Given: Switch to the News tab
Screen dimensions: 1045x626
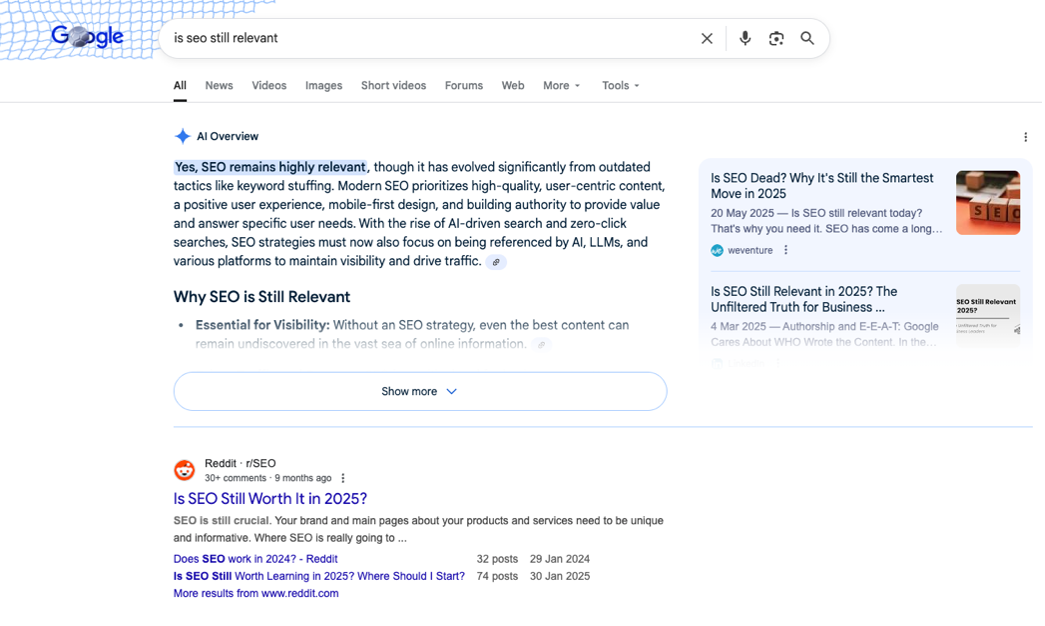Looking at the screenshot, I should 219,86.
